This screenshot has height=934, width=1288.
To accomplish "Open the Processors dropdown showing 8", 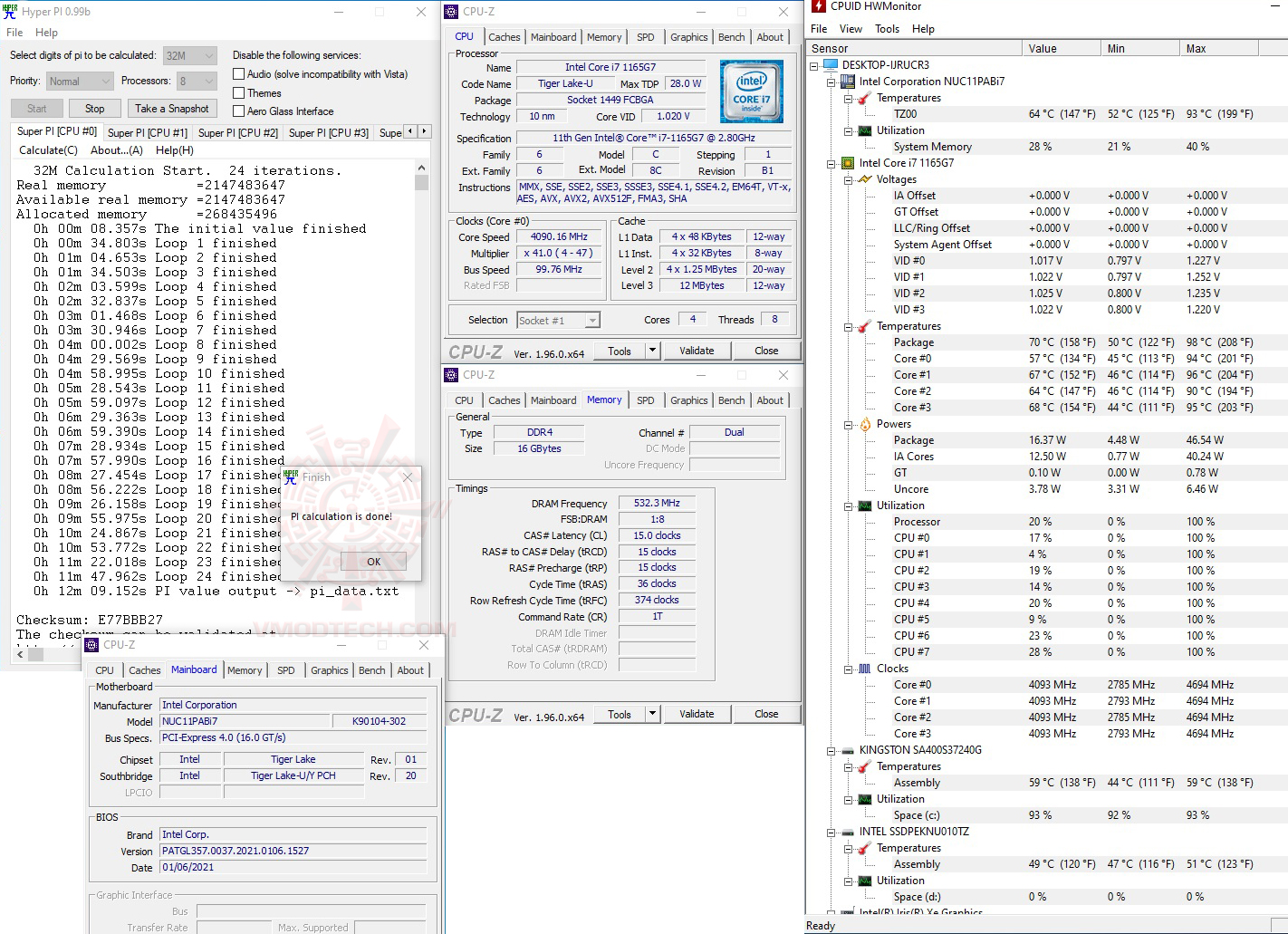I will 197,81.
